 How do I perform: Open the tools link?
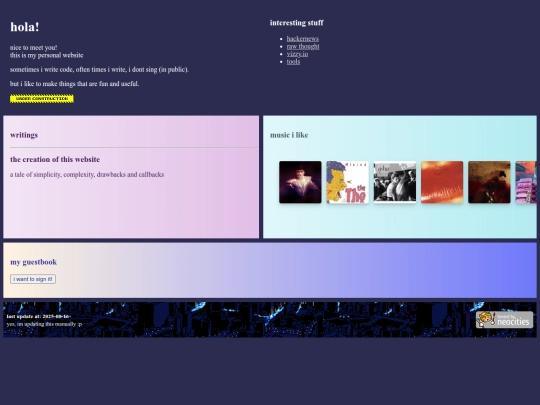(293, 62)
